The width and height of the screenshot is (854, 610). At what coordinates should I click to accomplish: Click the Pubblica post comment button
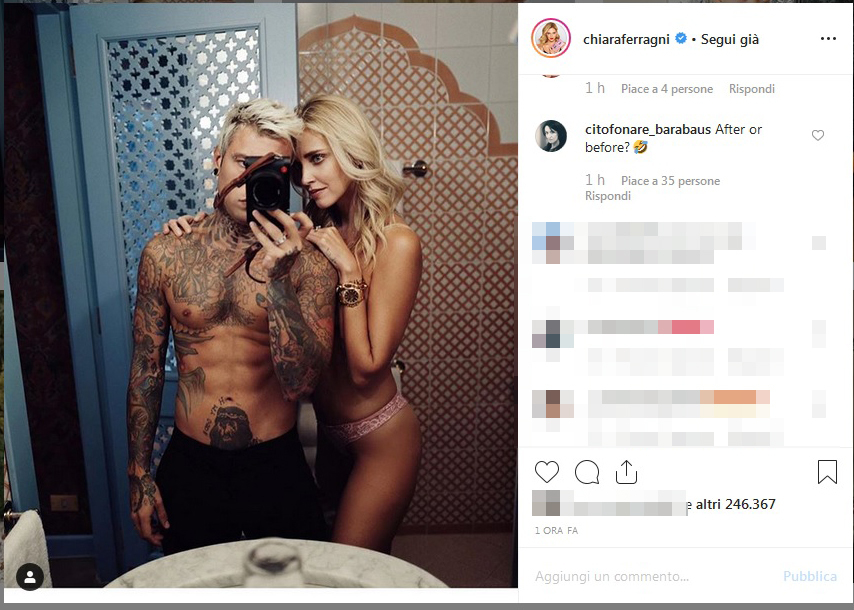tap(810, 576)
